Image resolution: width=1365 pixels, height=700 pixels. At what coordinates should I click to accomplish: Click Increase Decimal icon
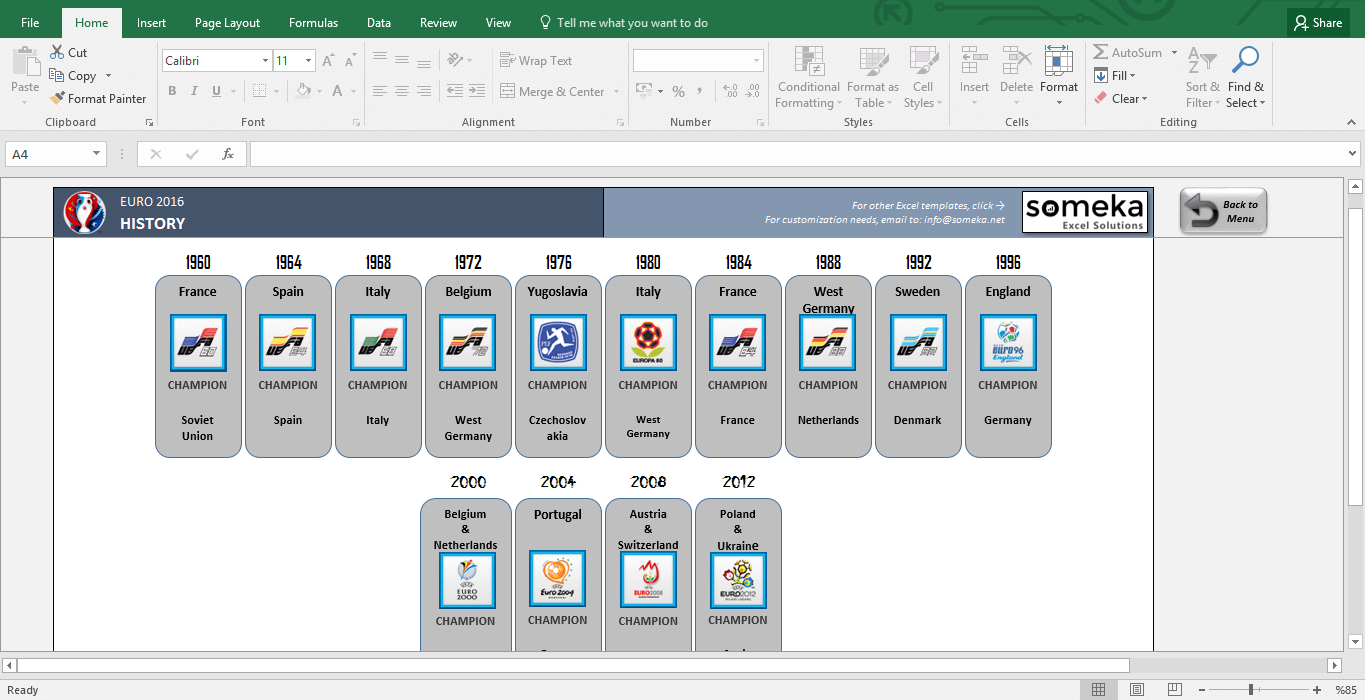point(729,91)
